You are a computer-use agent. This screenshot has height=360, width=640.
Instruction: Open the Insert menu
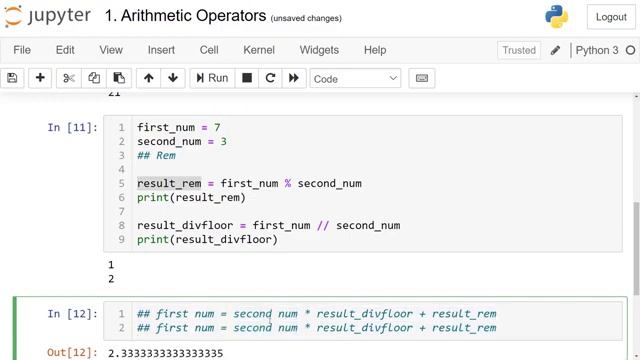[161, 50]
